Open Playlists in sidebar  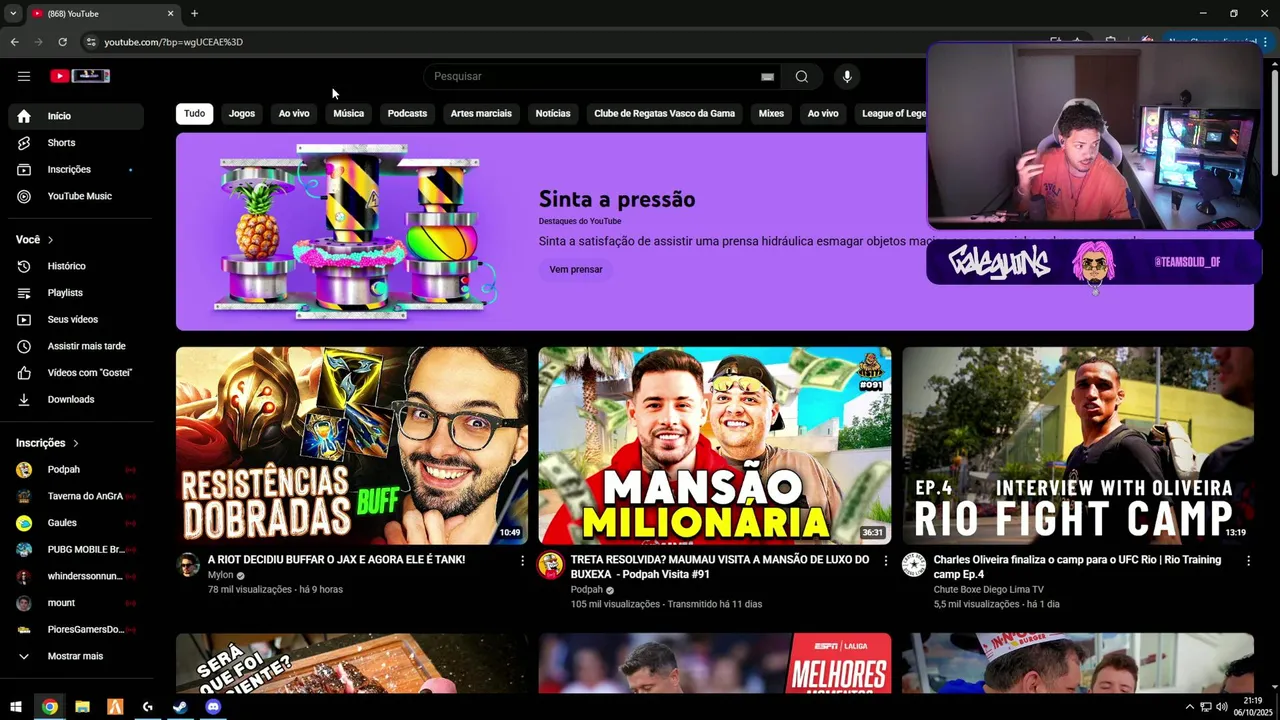pos(76,293)
